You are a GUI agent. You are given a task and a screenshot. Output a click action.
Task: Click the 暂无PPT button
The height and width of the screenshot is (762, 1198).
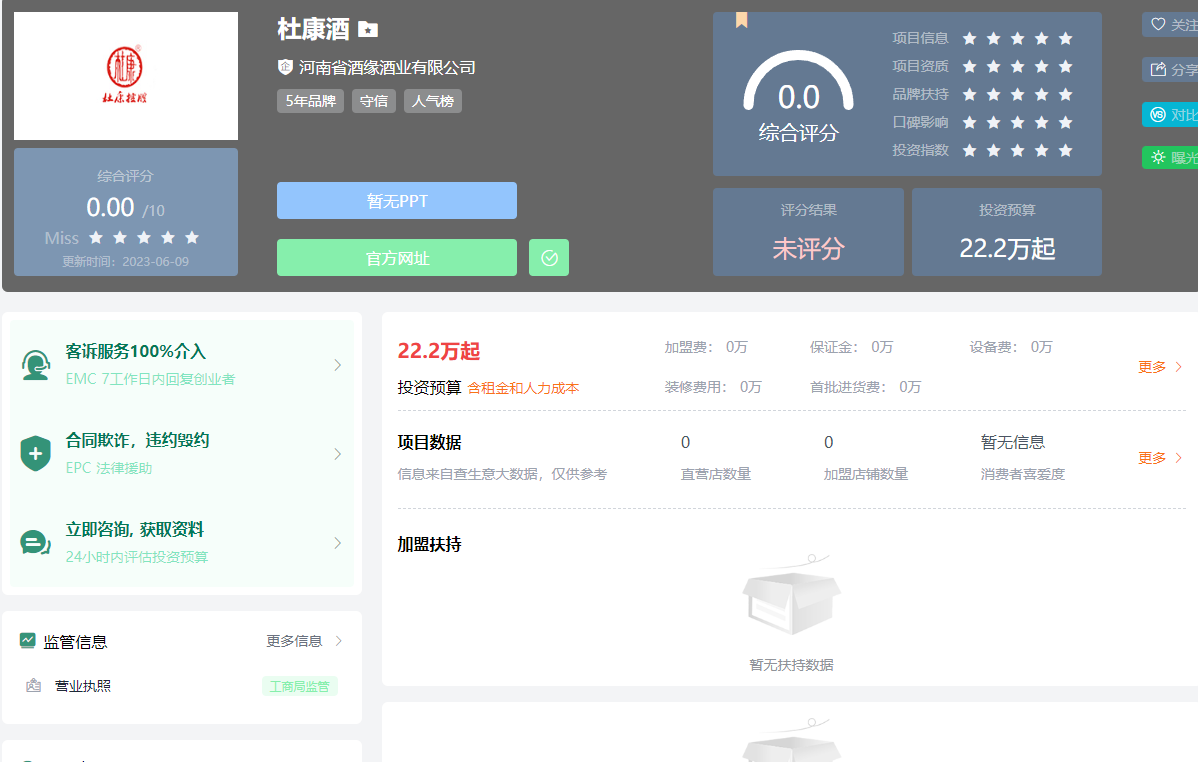(x=397, y=201)
